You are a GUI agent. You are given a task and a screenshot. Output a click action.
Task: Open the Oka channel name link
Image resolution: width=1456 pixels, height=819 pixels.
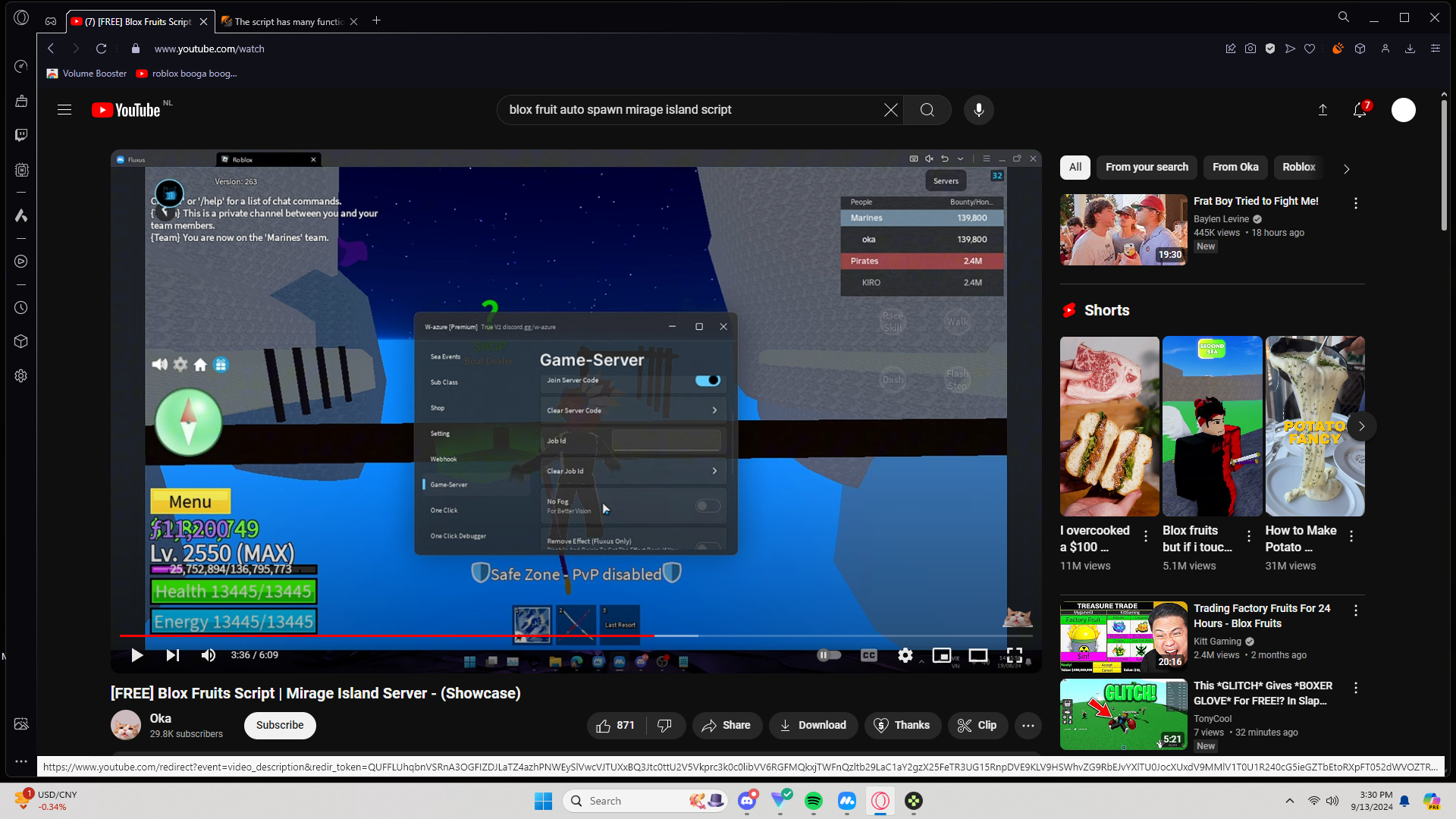[x=161, y=719]
